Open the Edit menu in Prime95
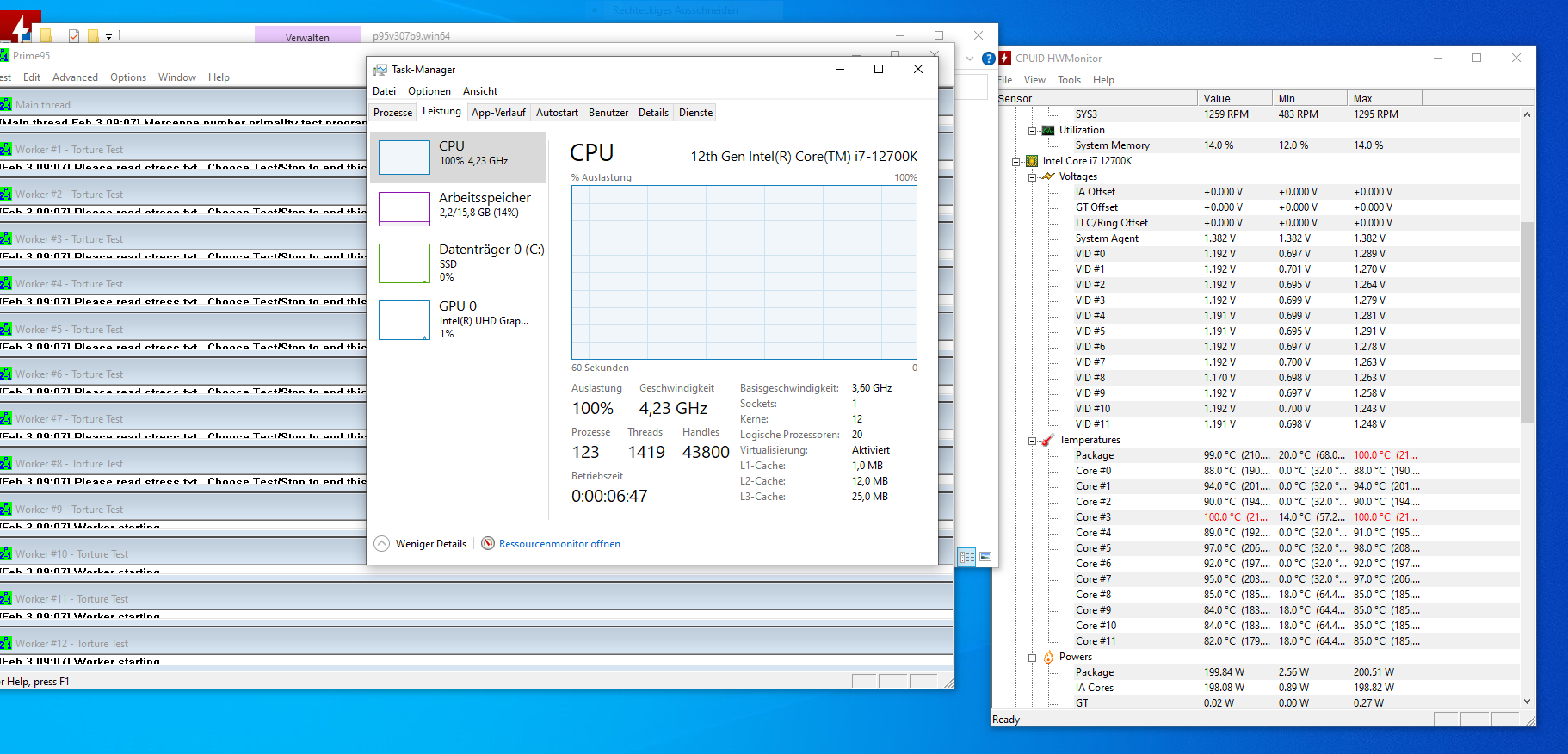The height and width of the screenshot is (754, 1568). pyautogui.click(x=32, y=77)
